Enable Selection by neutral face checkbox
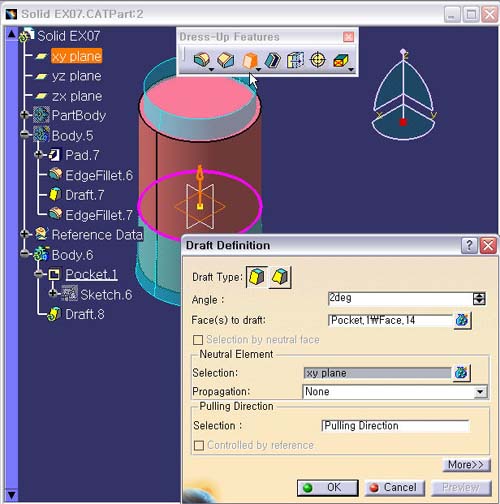This screenshot has width=500, height=504. point(198,340)
